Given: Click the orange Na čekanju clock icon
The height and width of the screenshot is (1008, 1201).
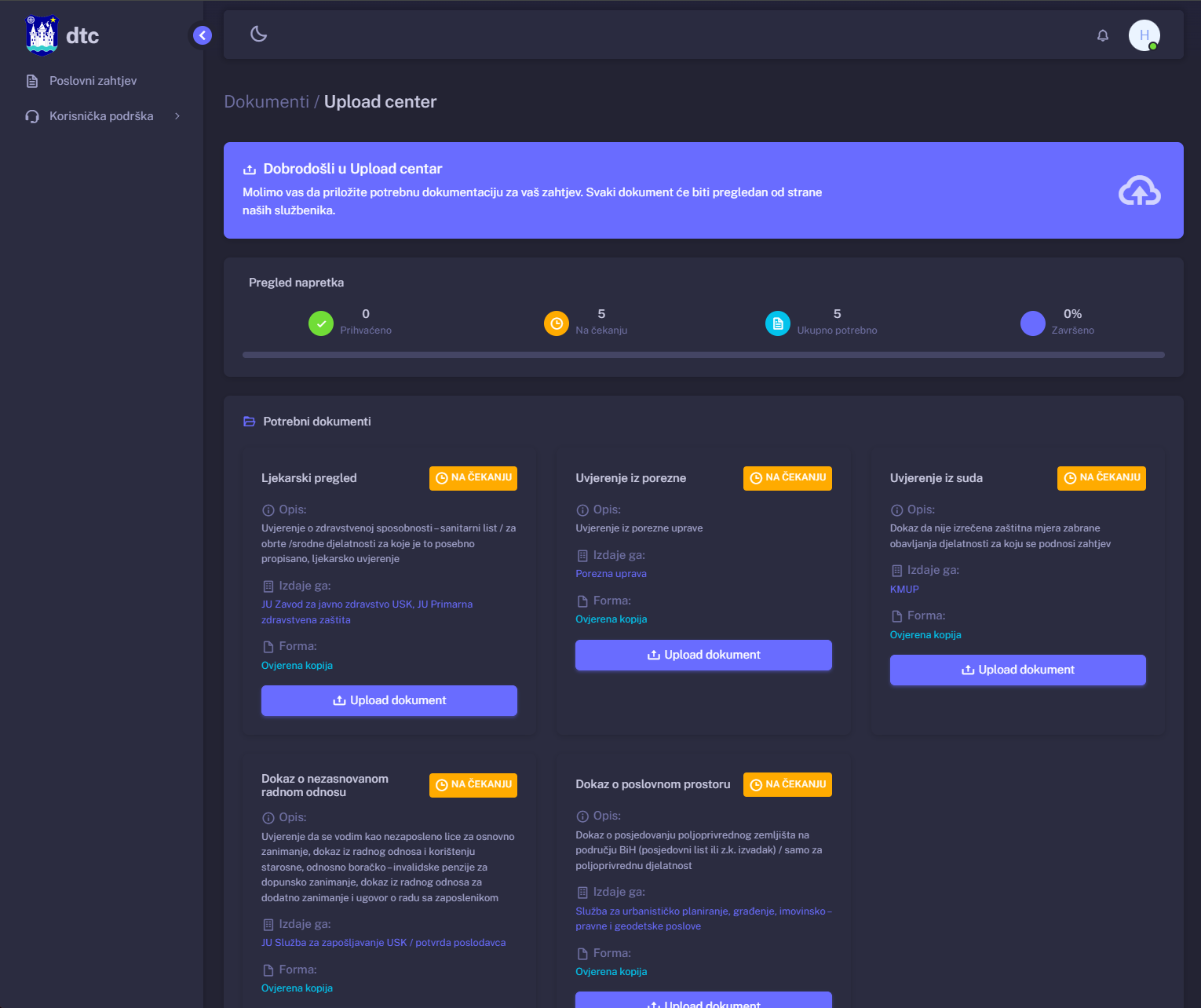Looking at the screenshot, I should point(557,323).
